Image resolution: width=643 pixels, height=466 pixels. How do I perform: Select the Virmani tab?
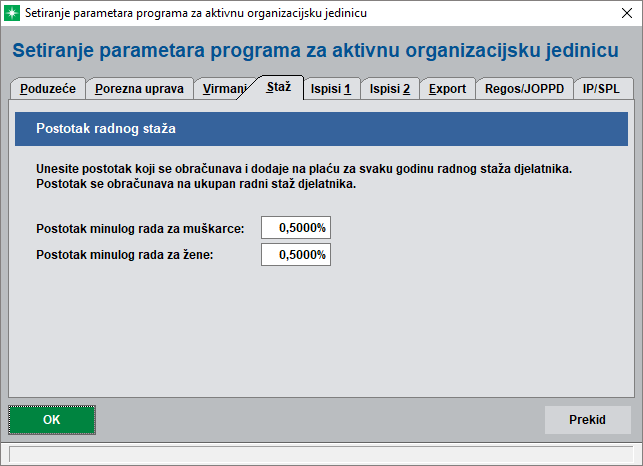tap(223, 89)
